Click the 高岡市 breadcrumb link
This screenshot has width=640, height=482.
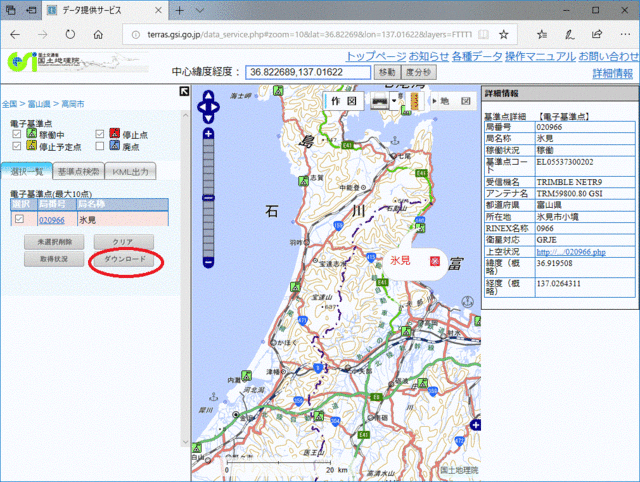click(73, 104)
